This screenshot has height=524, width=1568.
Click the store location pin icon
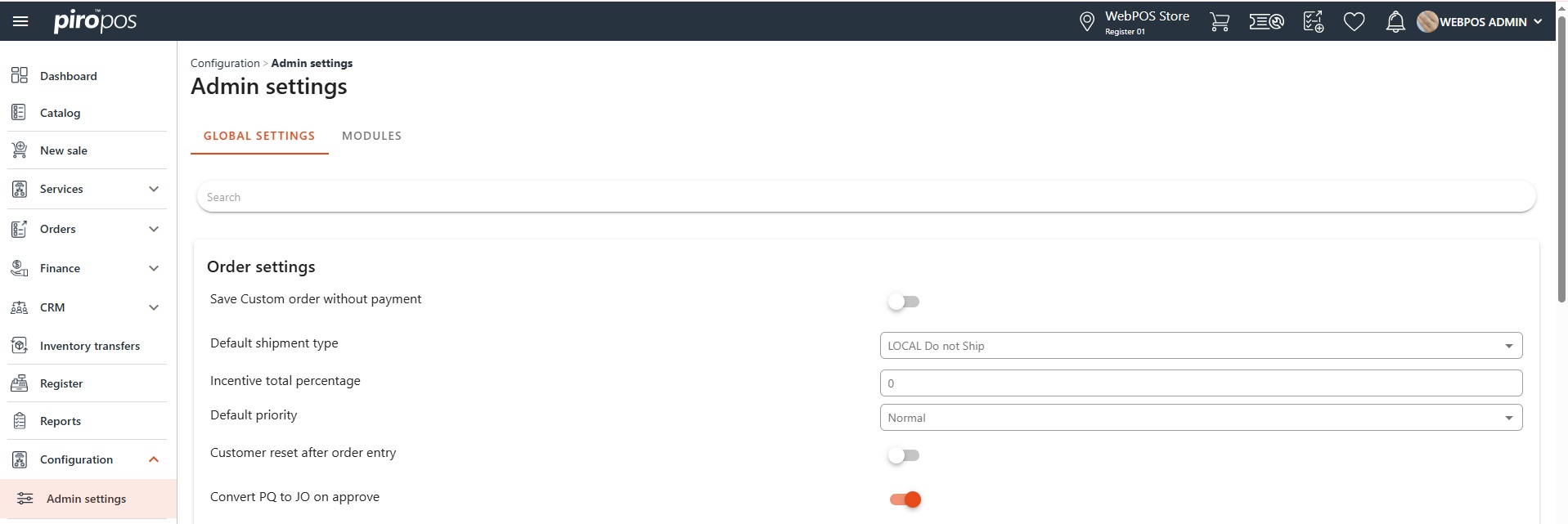tap(1086, 22)
